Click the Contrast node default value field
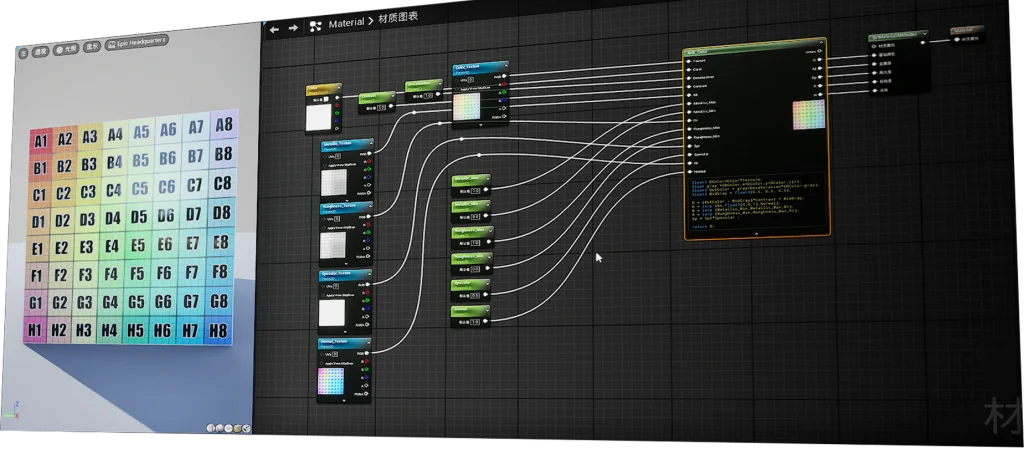The width and height of the screenshot is (1024, 449). (x=381, y=108)
